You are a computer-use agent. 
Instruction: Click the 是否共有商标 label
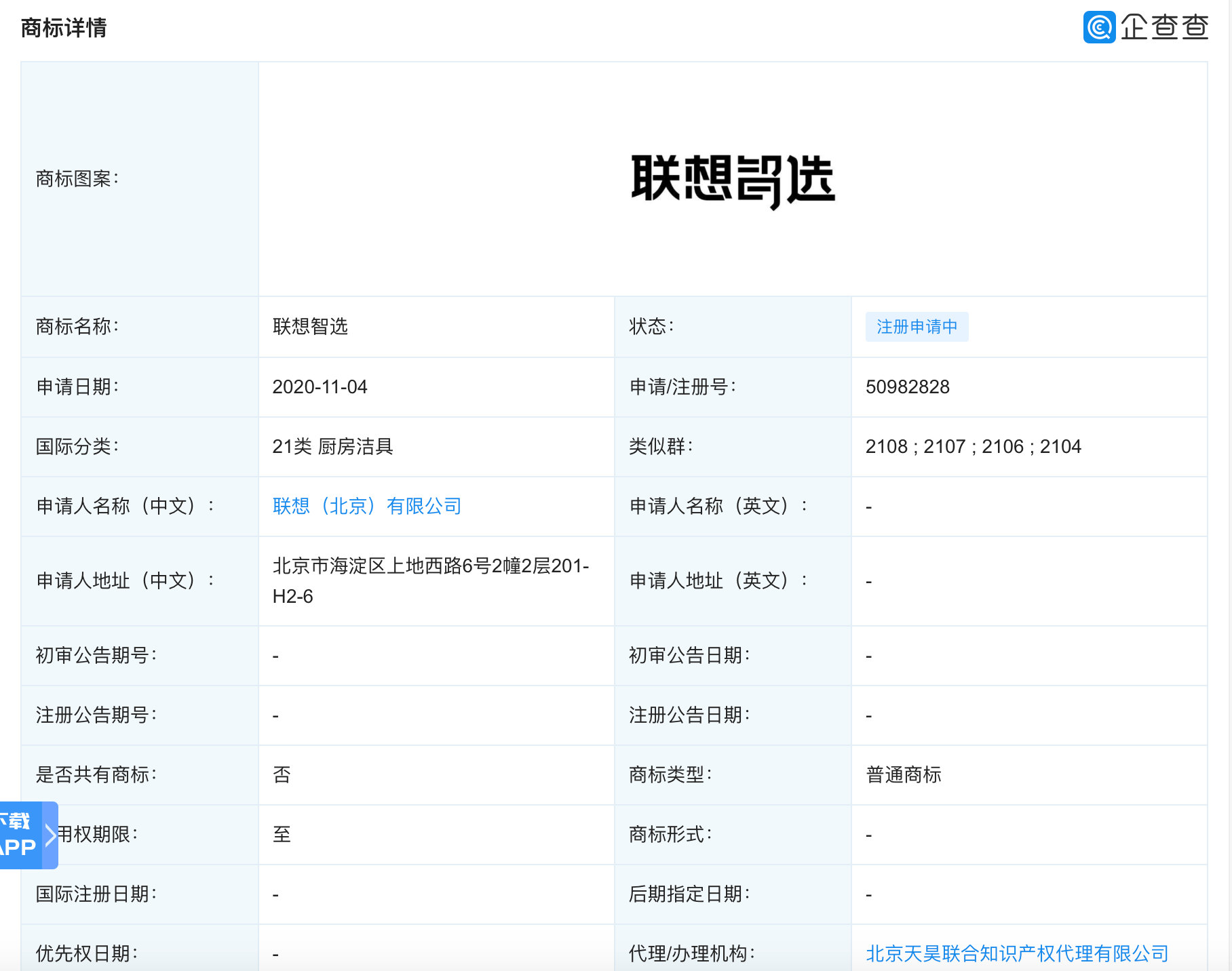pos(96,774)
